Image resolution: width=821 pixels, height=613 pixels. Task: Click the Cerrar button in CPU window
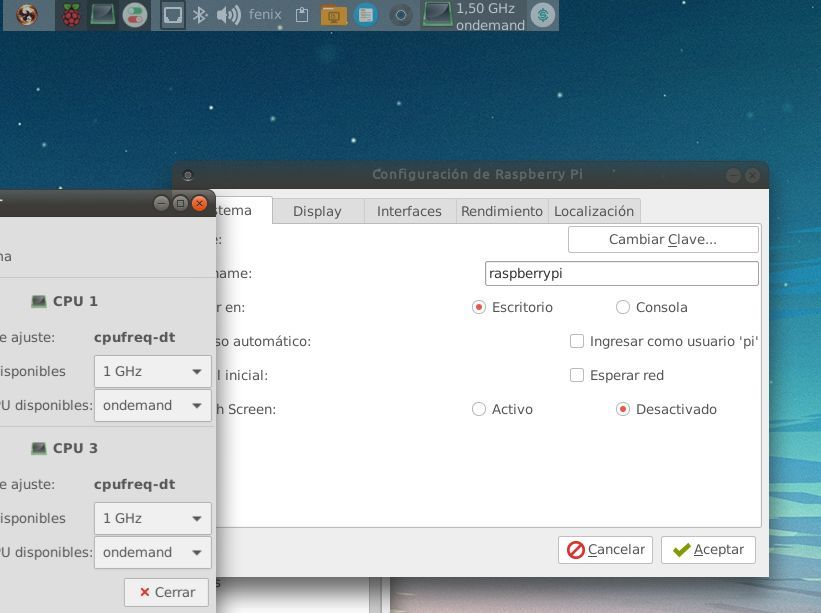click(x=167, y=593)
